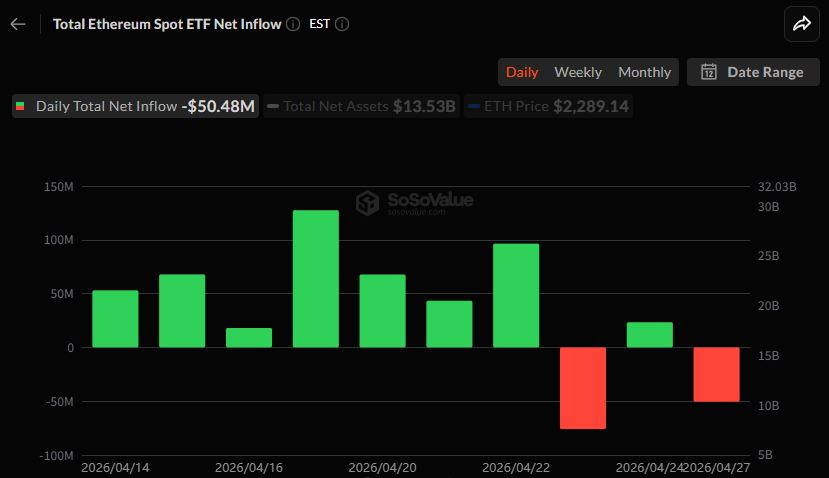Switch to the Weekly view tab
The height and width of the screenshot is (478, 829).
(x=578, y=72)
